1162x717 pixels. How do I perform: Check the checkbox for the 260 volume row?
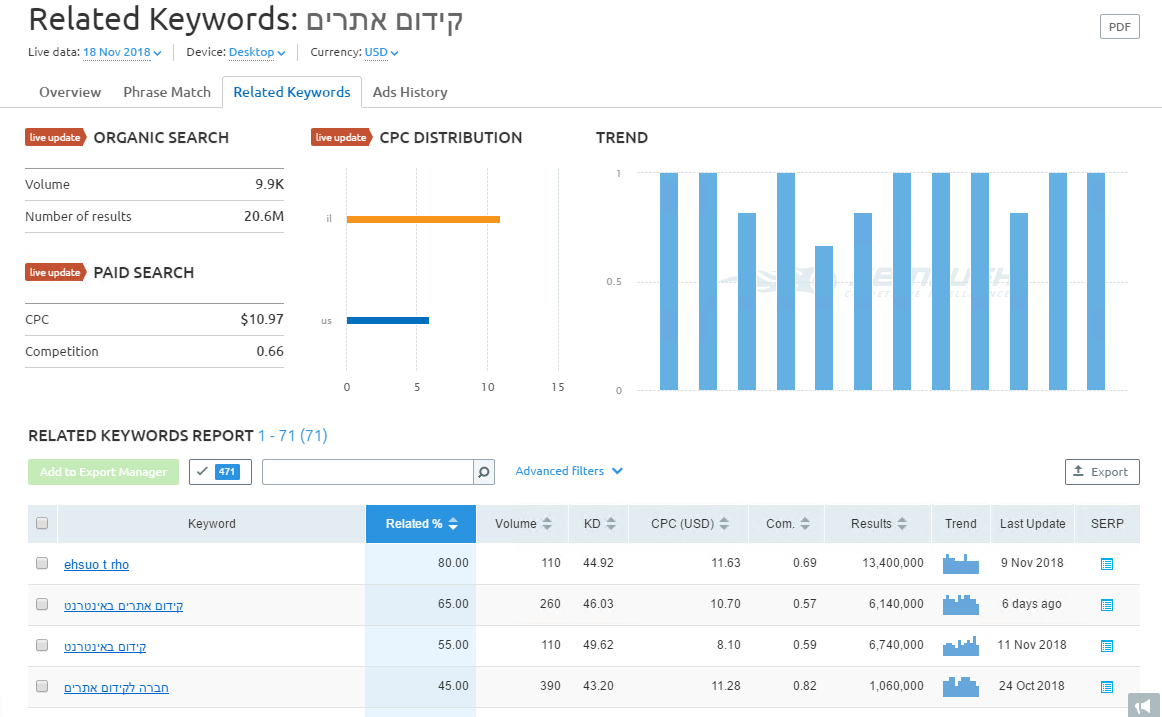coord(42,604)
